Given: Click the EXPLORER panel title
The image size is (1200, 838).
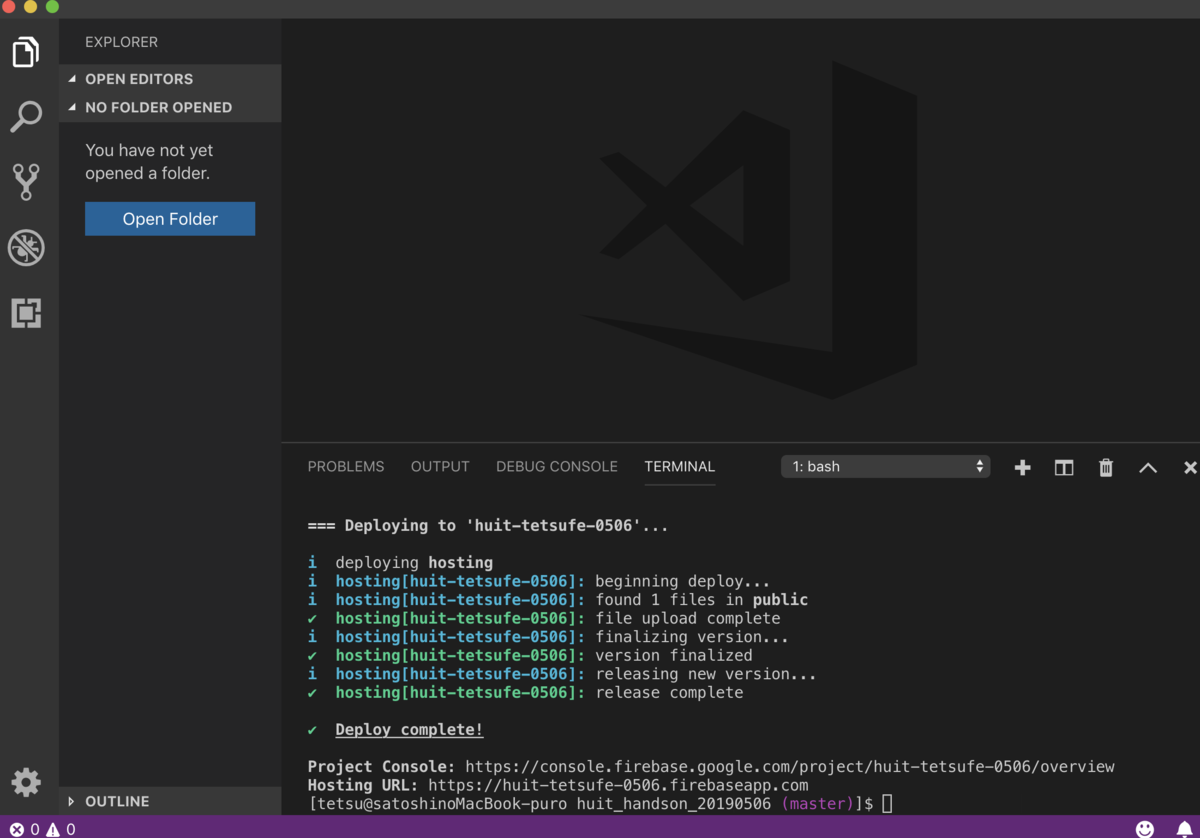Looking at the screenshot, I should click(x=122, y=42).
